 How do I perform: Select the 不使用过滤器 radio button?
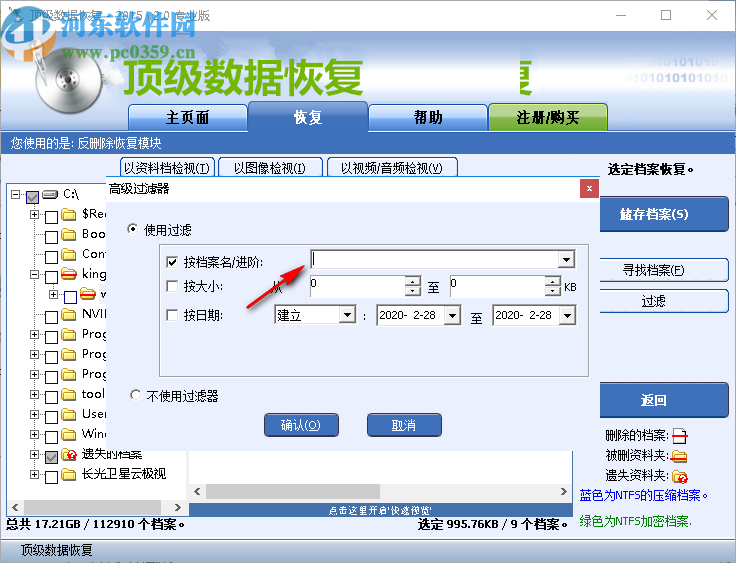pos(135,395)
